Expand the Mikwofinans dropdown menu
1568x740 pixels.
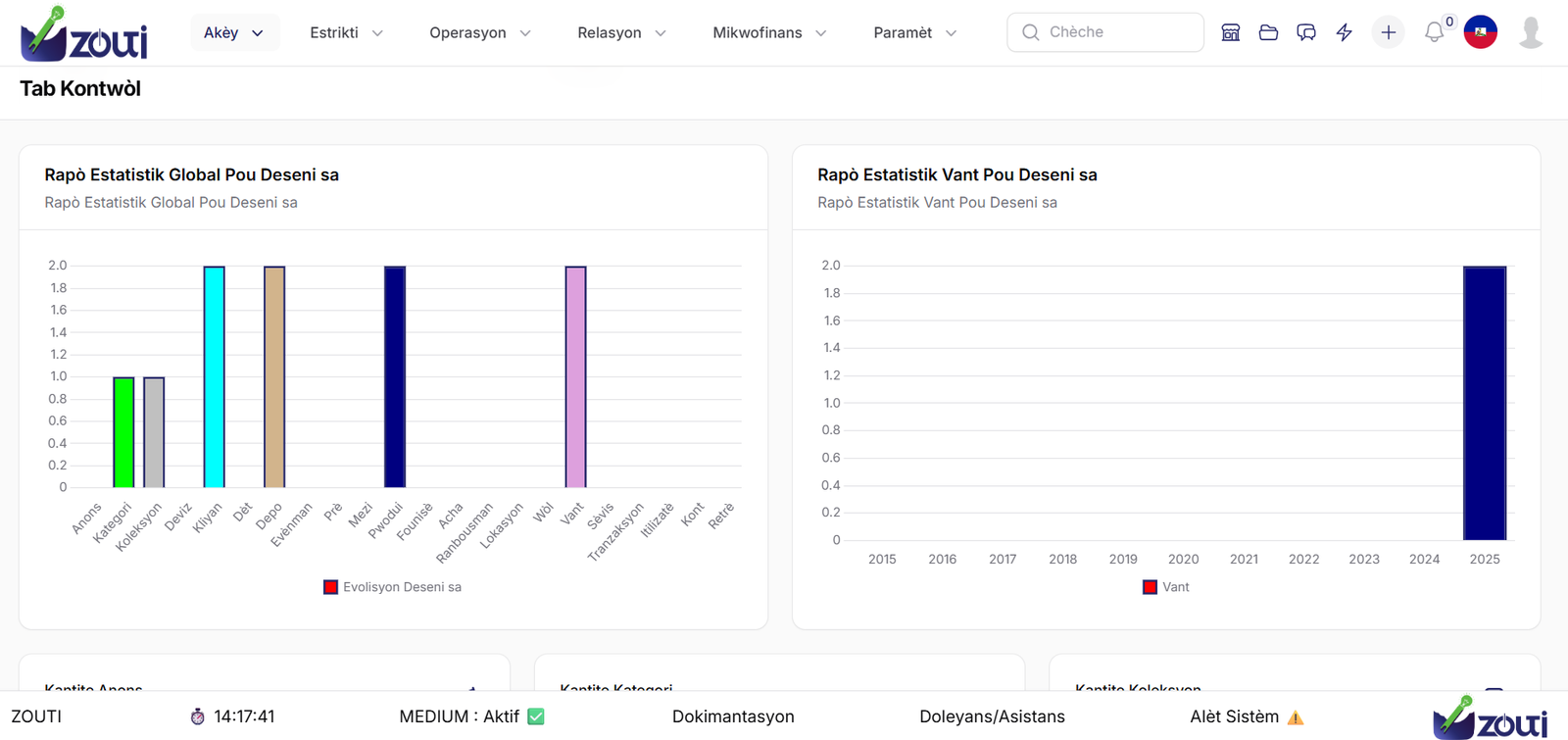click(x=769, y=32)
